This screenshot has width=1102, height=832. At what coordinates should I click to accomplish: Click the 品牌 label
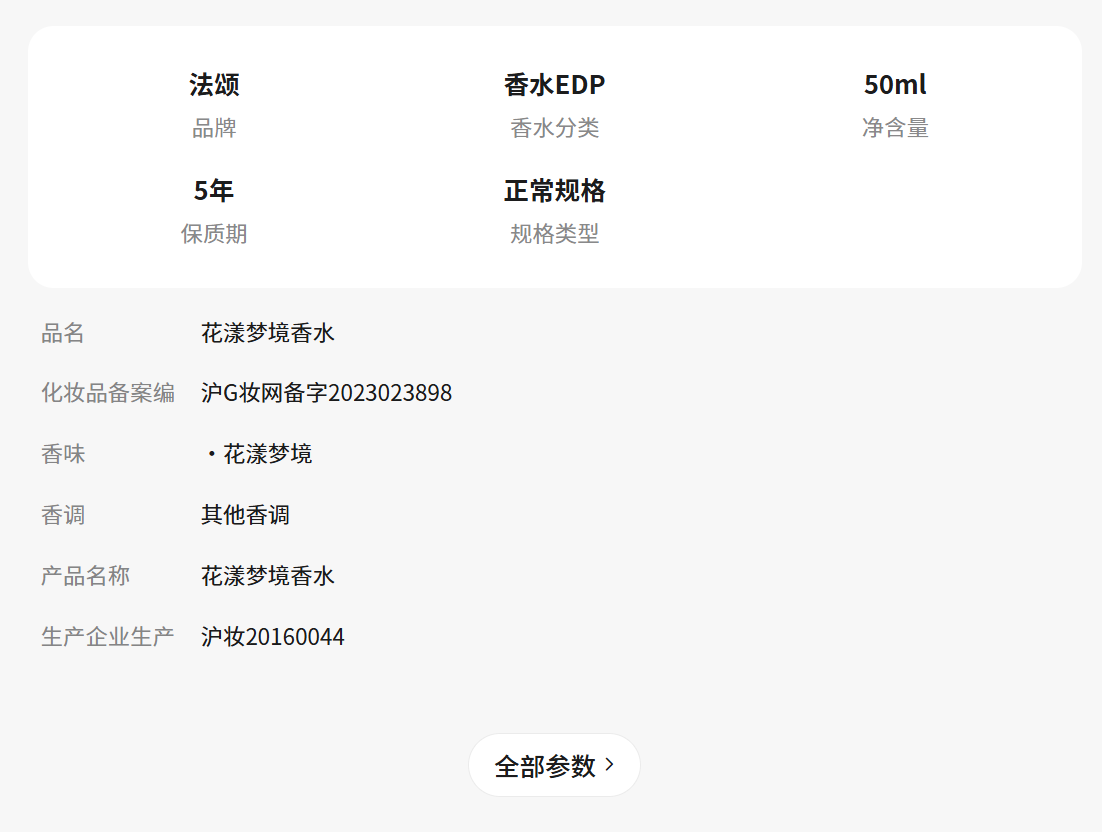[214, 128]
